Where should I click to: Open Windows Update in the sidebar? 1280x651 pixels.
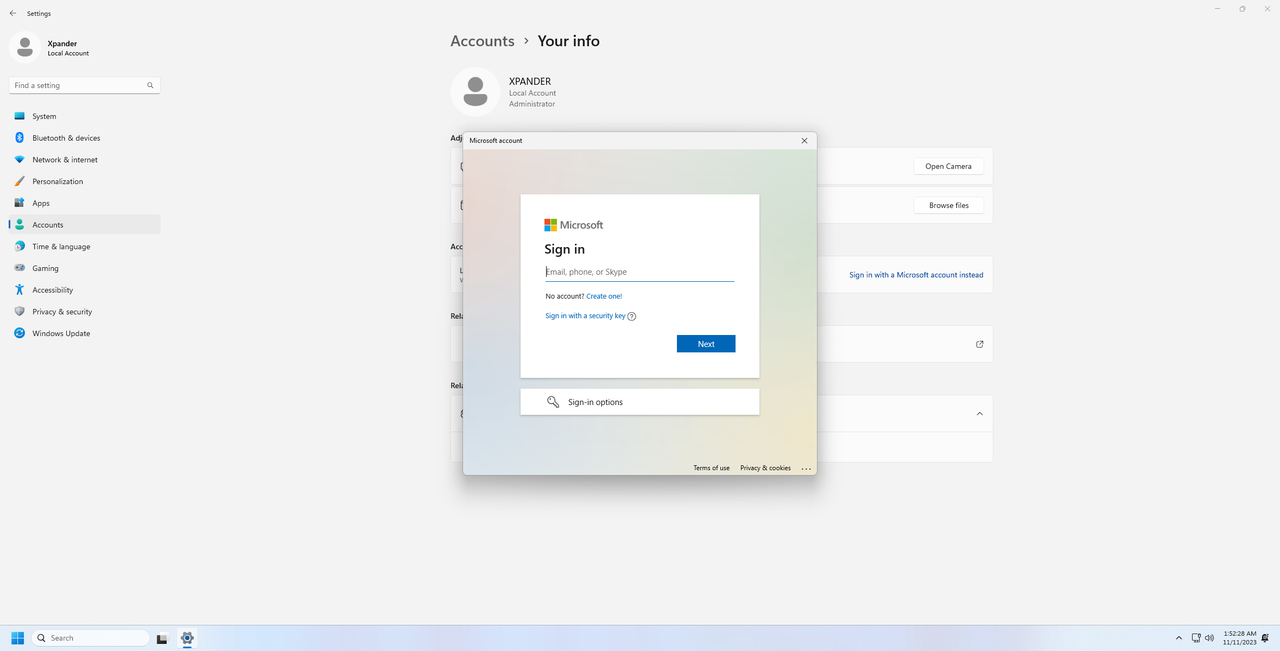(x=84, y=333)
